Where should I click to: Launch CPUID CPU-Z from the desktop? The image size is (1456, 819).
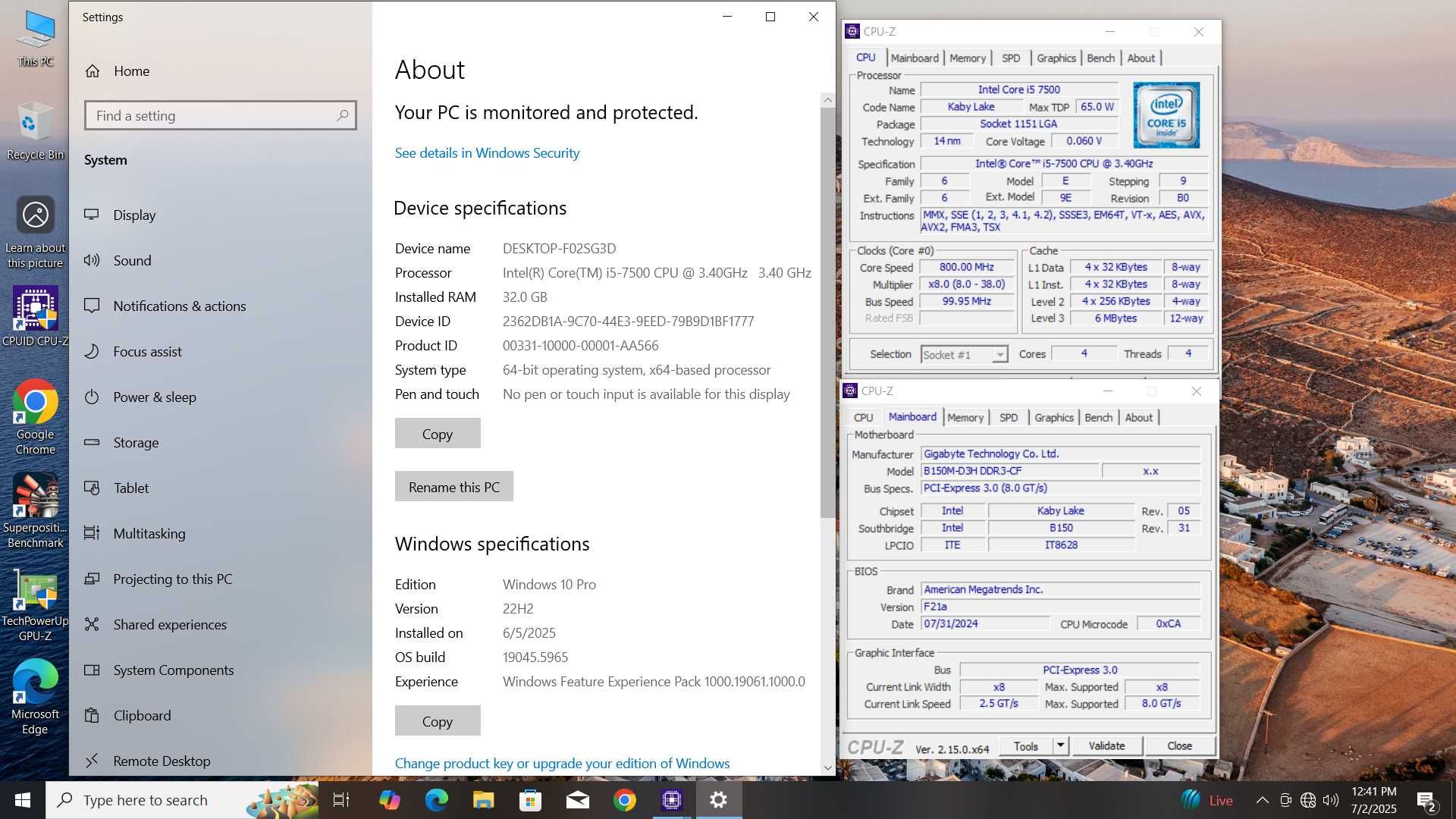35,316
